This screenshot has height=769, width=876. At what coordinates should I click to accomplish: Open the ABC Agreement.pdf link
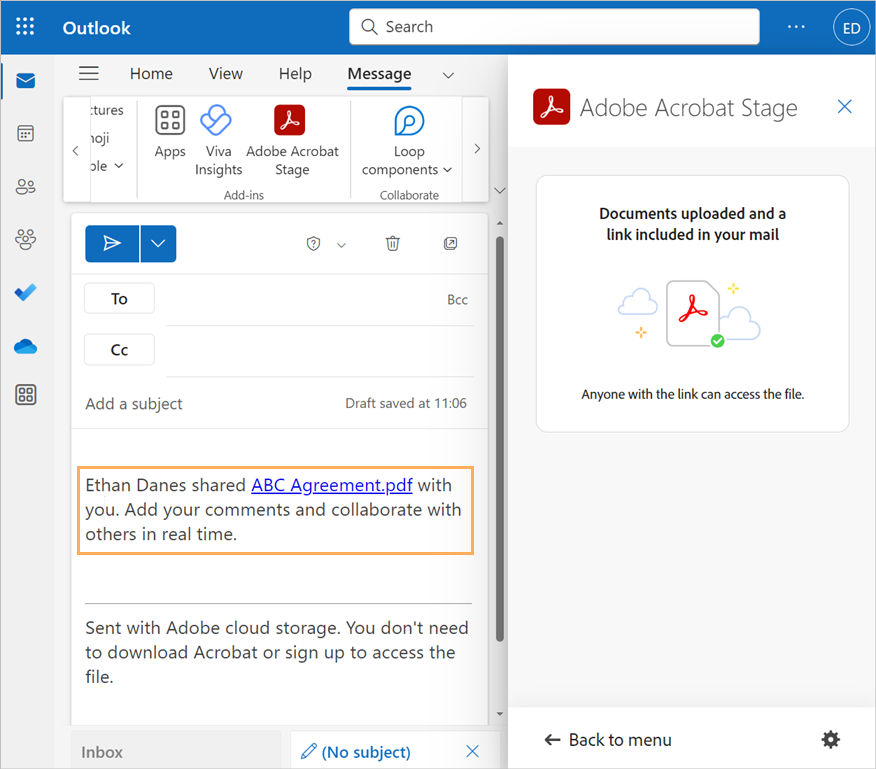point(331,484)
